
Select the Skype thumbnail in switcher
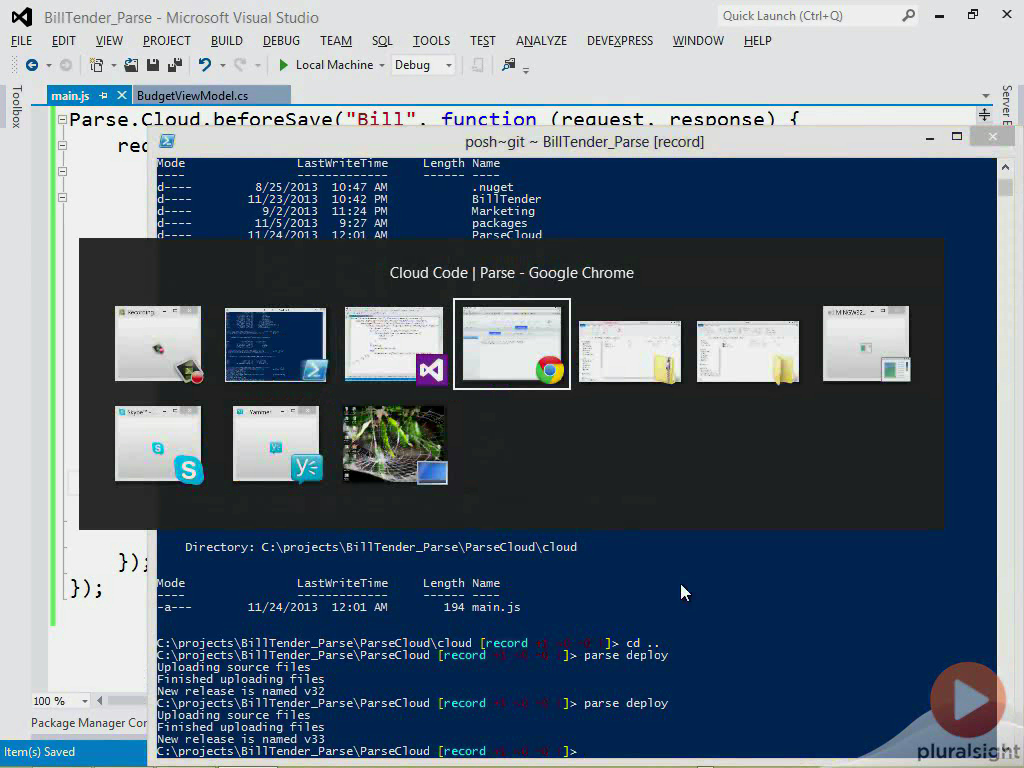pos(158,444)
